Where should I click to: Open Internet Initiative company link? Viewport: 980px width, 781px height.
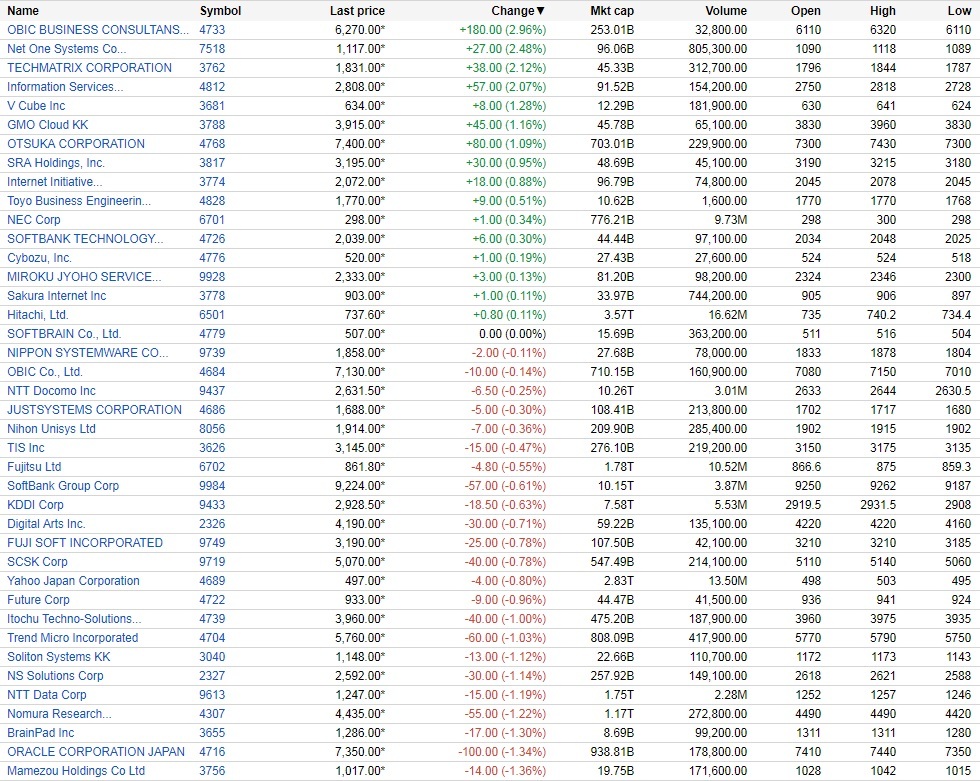click(54, 182)
